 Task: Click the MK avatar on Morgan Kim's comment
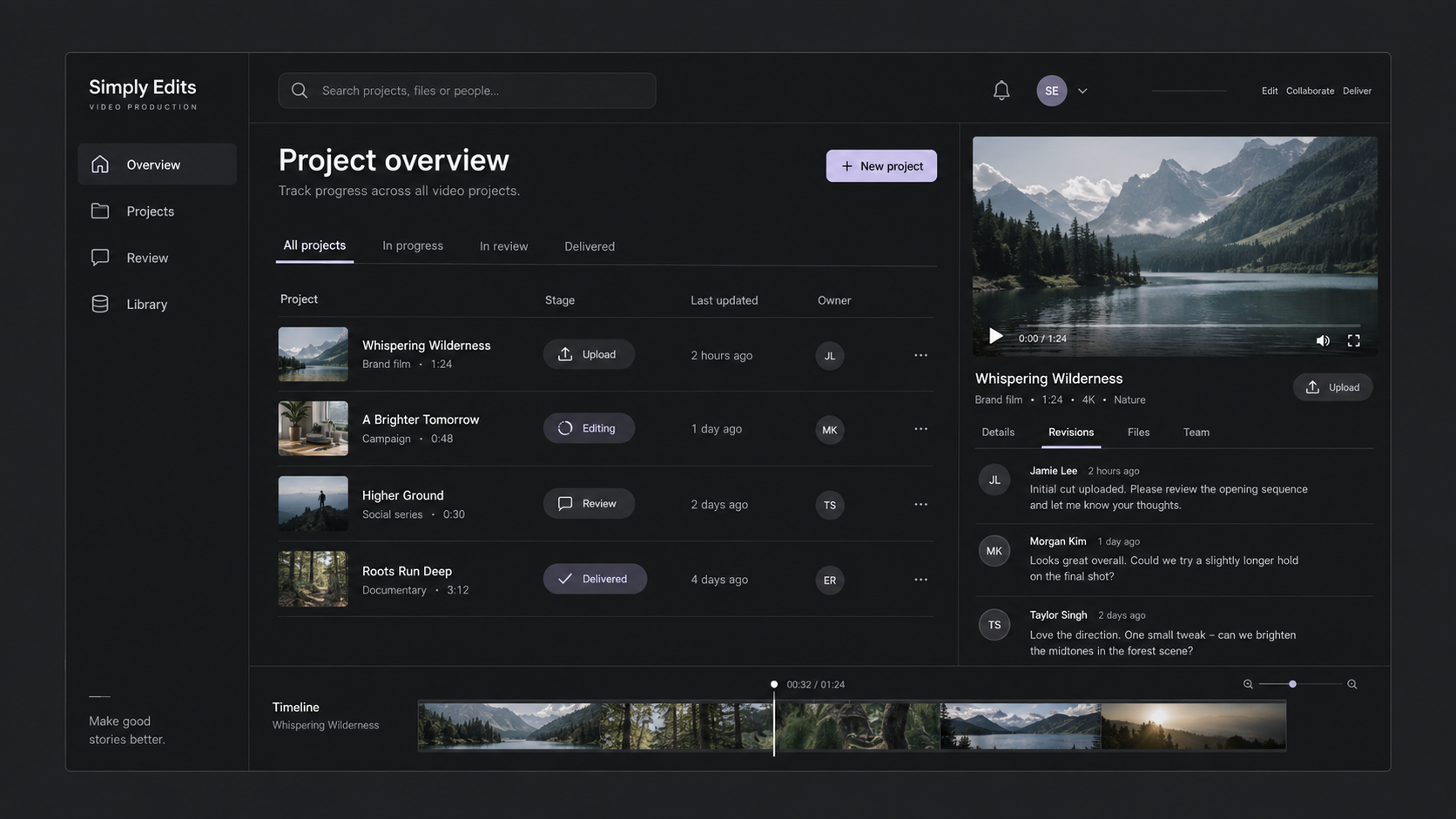point(994,551)
